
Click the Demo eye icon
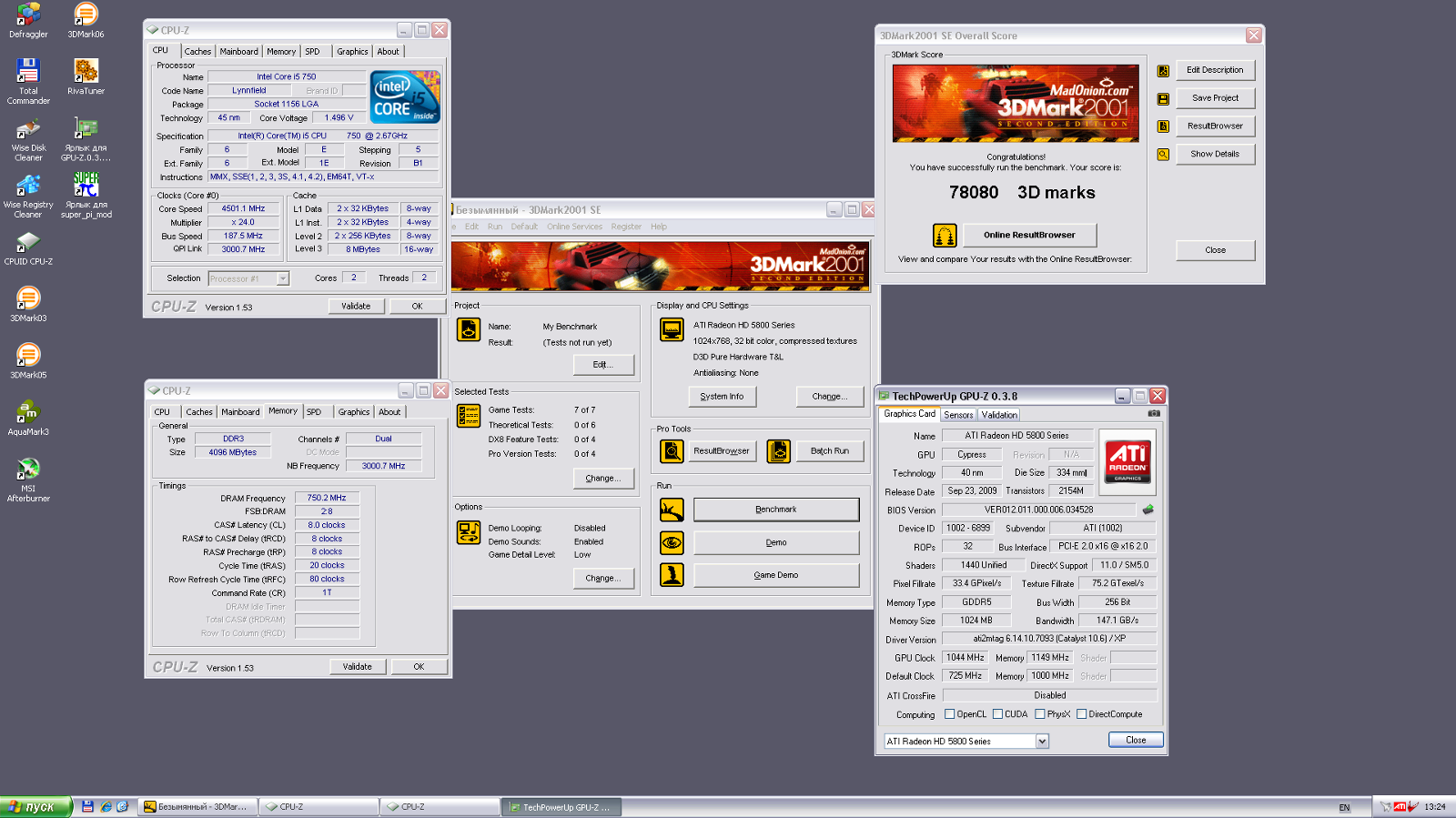click(x=672, y=543)
